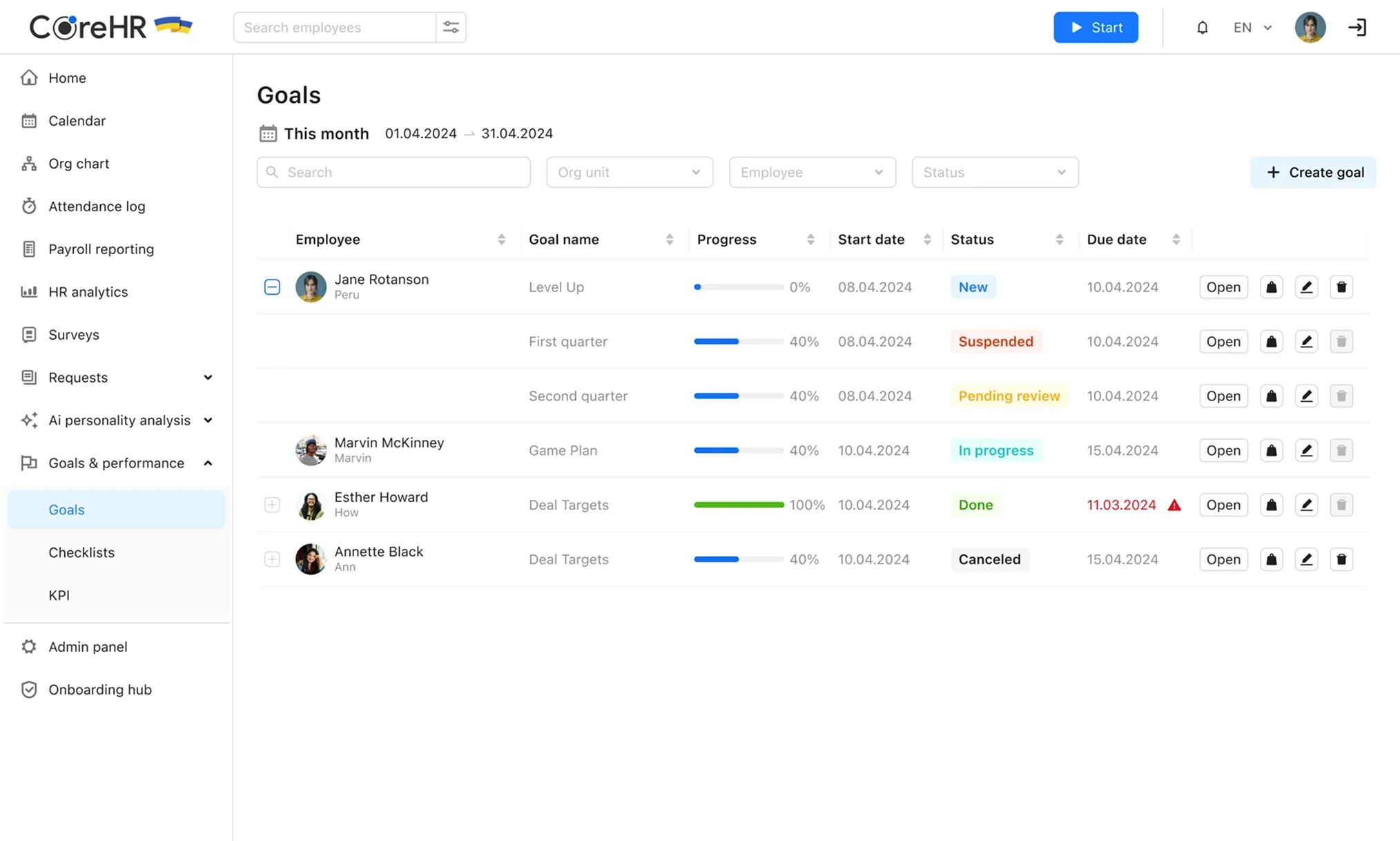Sort table by Employee column
Screen dimensions: 1400x841
(501, 240)
